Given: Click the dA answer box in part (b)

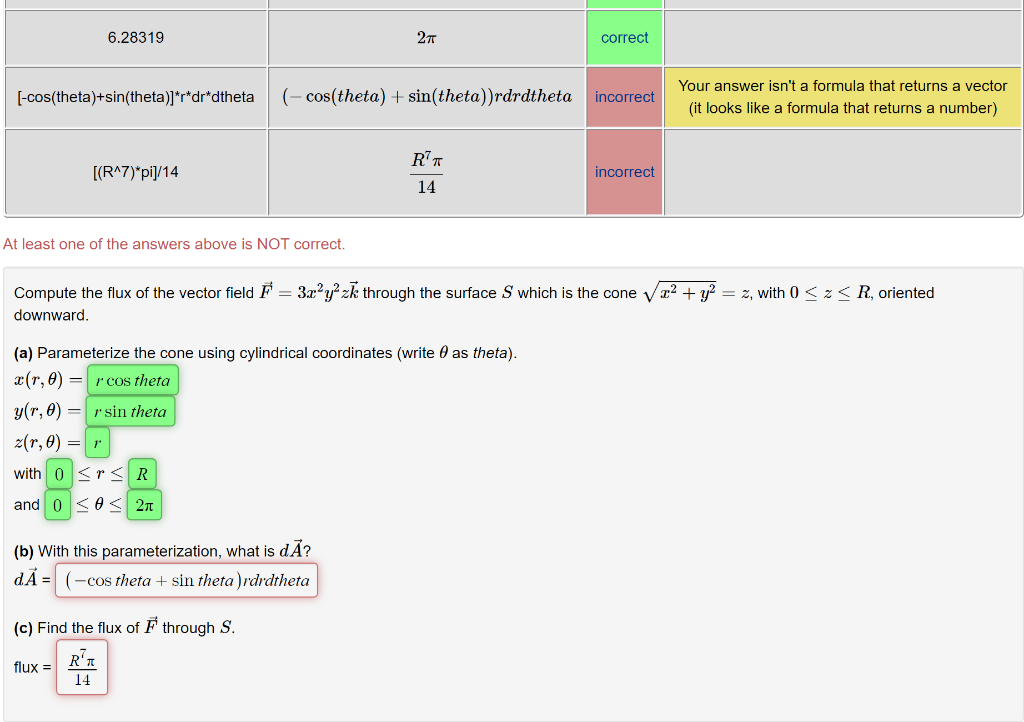Looking at the screenshot, I should coord(185,580).
